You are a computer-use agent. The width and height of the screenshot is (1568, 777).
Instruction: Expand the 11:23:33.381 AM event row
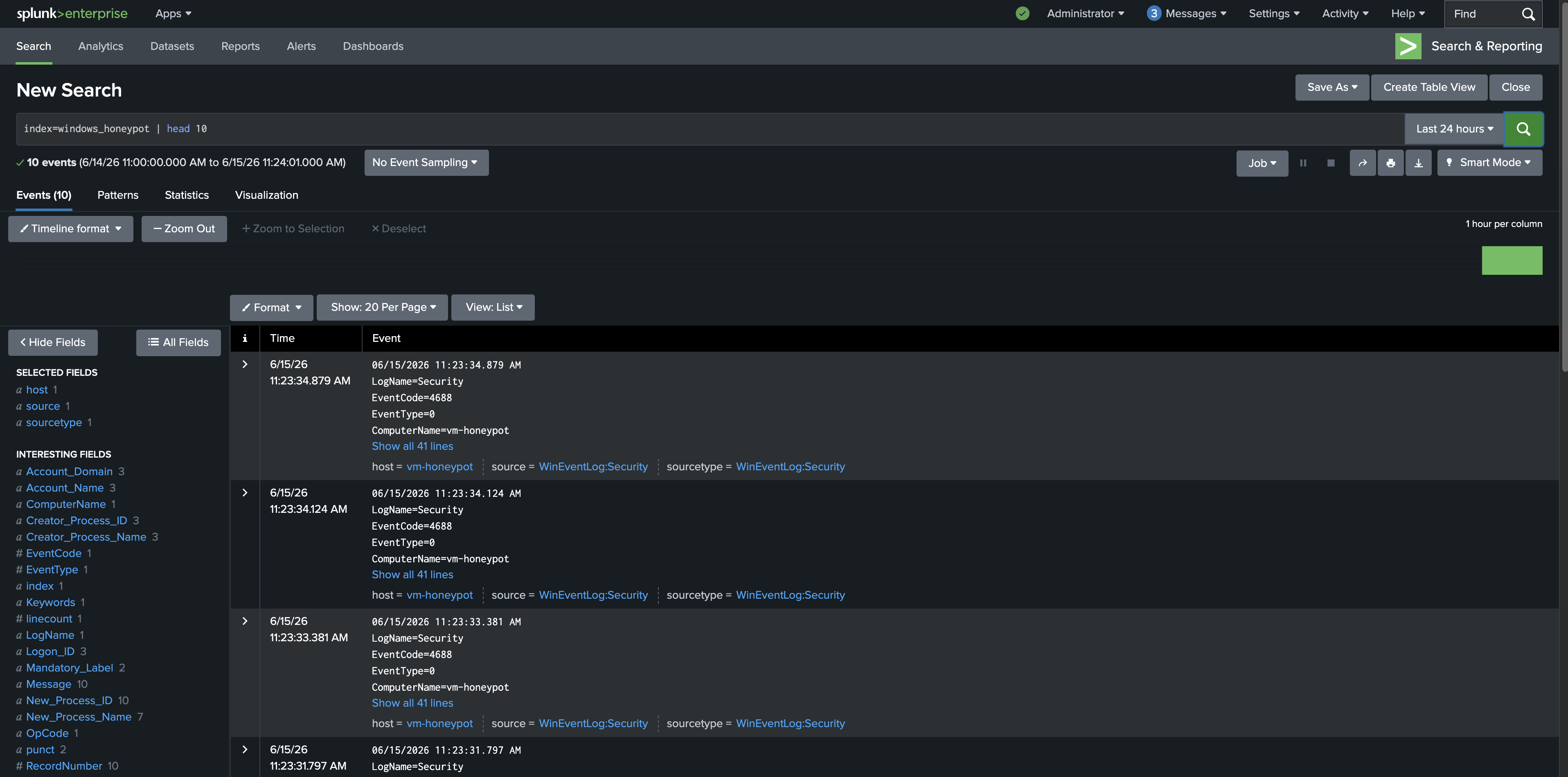pyautogui.click(x=245, y=621)
